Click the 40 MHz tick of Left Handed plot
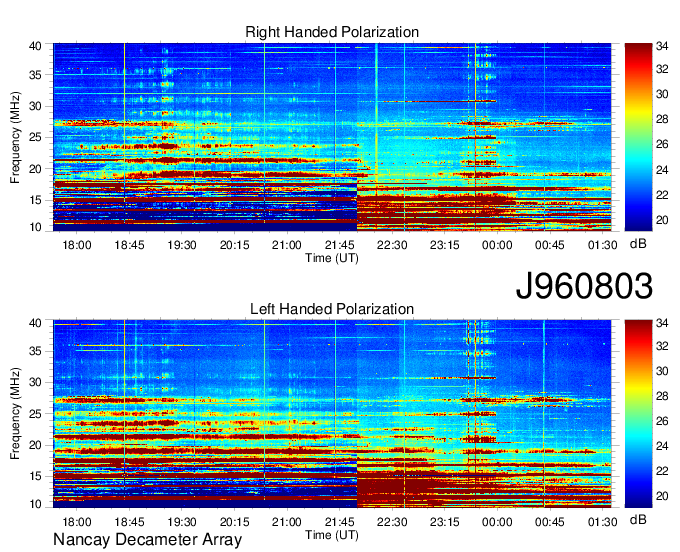 tap(35, 323)
